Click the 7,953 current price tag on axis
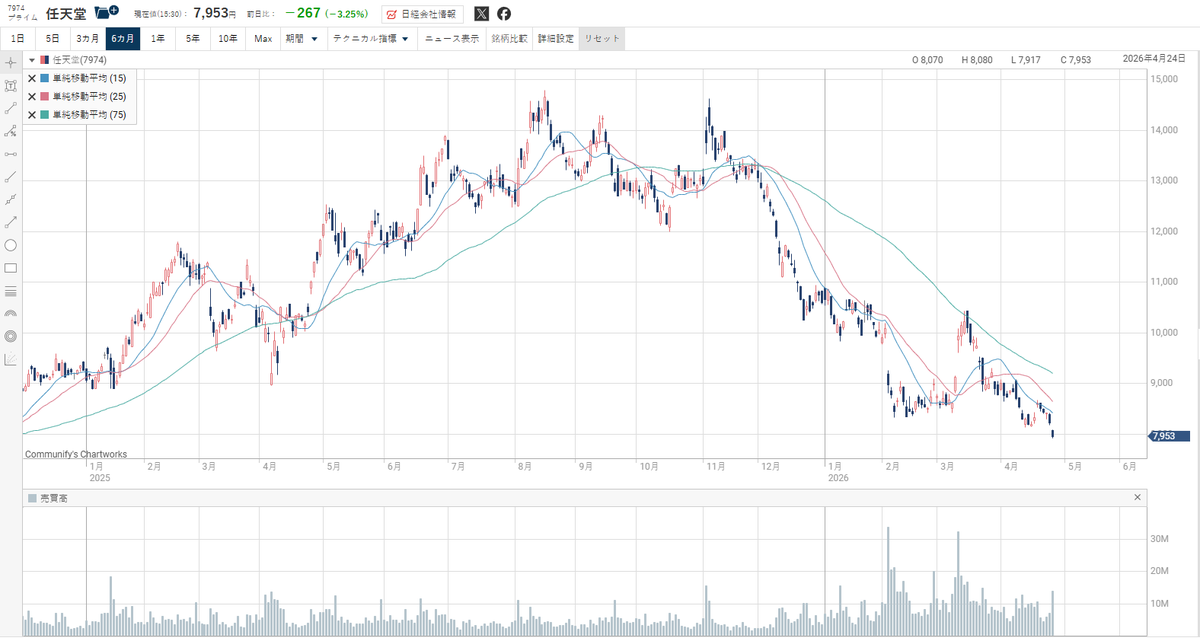The height and width of the screenshot is (641, 1200). pos(1169,436)
